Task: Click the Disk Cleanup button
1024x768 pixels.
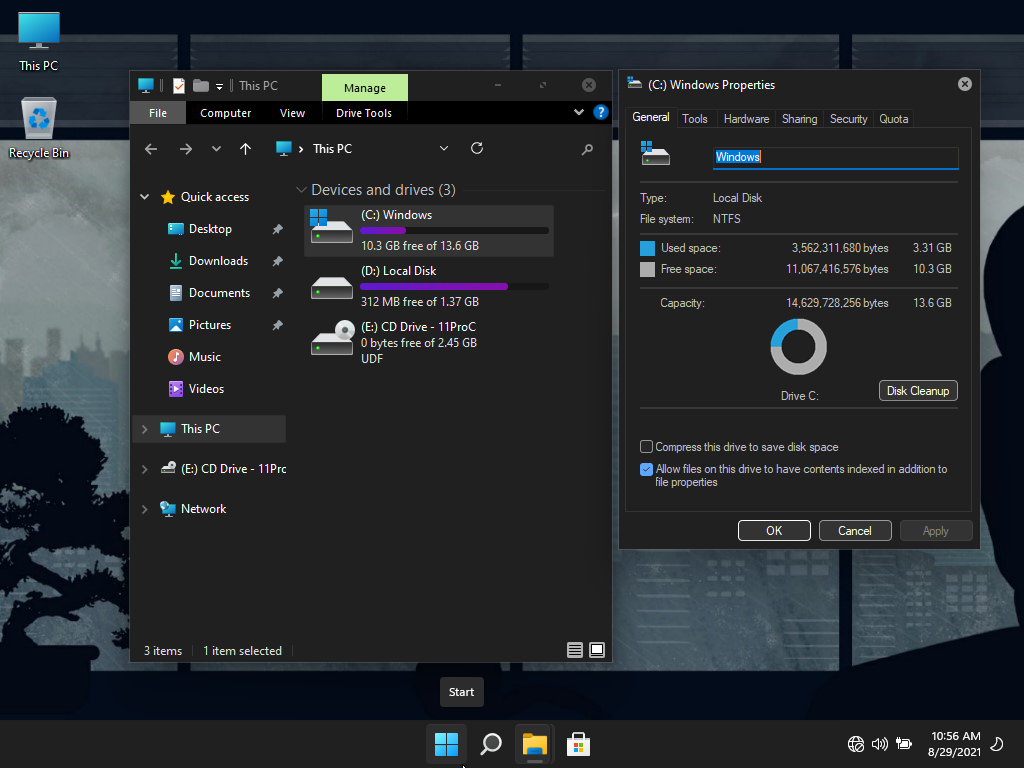Action: (918, 391)
